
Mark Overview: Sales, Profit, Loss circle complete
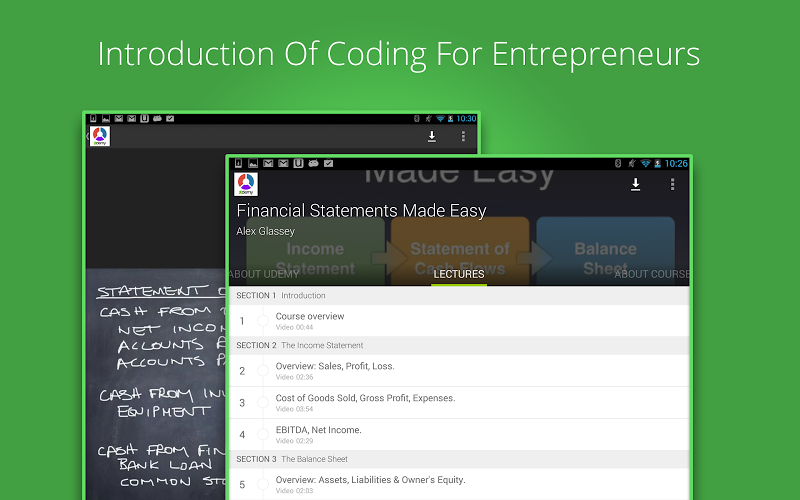pyautogui.click(x=263, y=371)
